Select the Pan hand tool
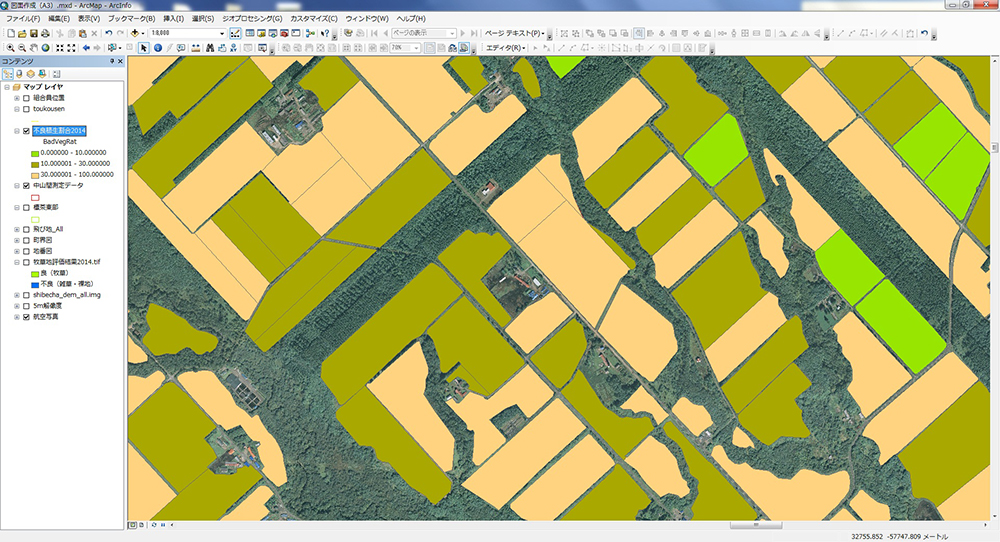 (x=34, y=47)
